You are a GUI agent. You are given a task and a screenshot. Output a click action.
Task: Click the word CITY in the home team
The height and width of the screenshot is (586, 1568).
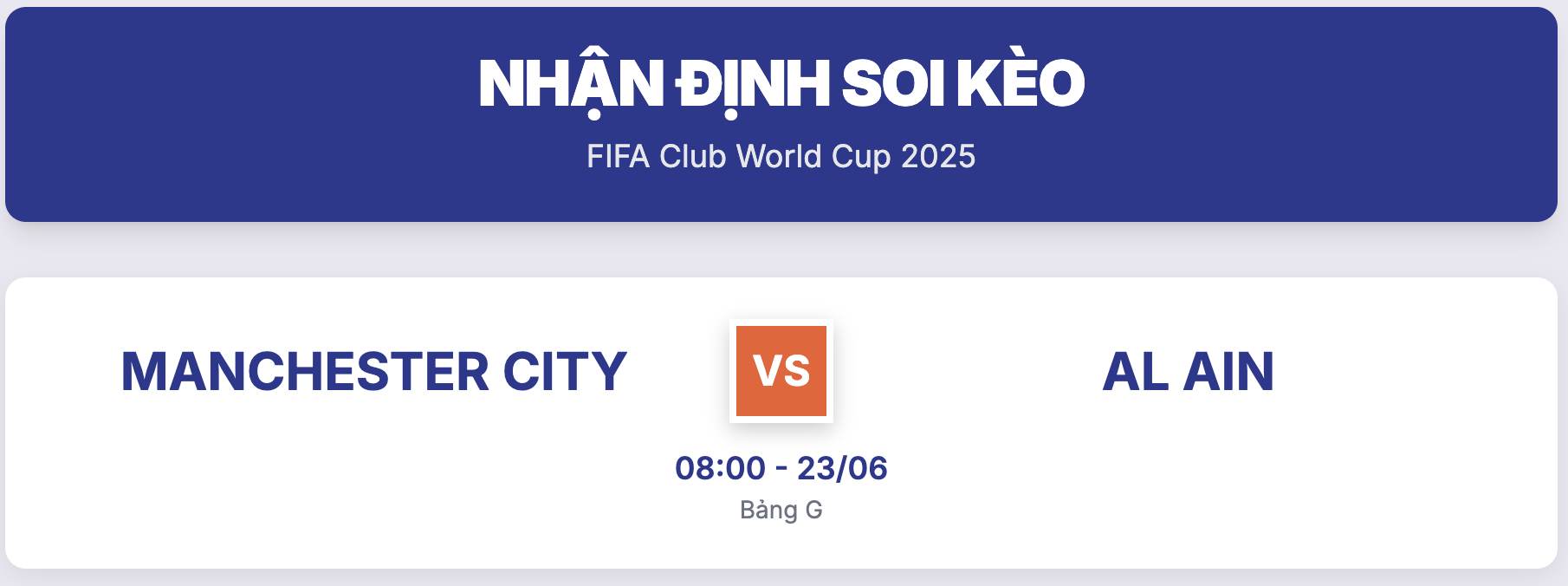tap(565, 372)
